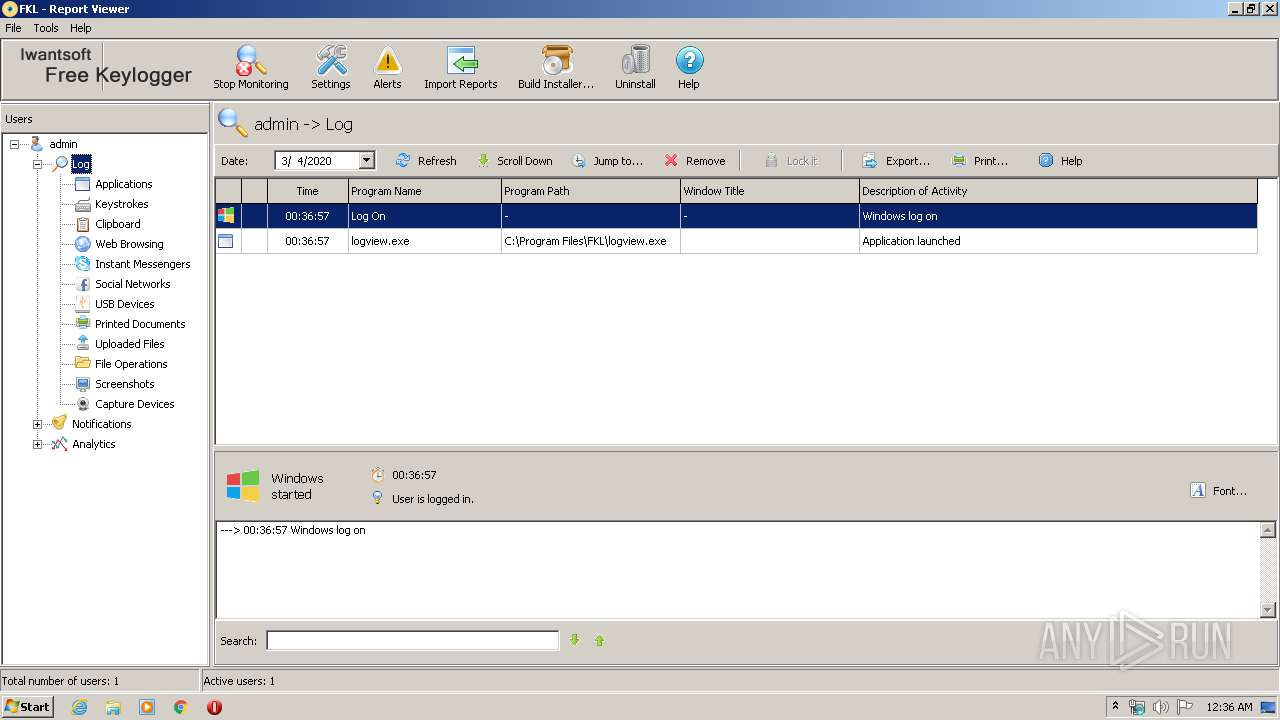Select the admin user node
This screenshot has width=1280, height=720.
63,144
